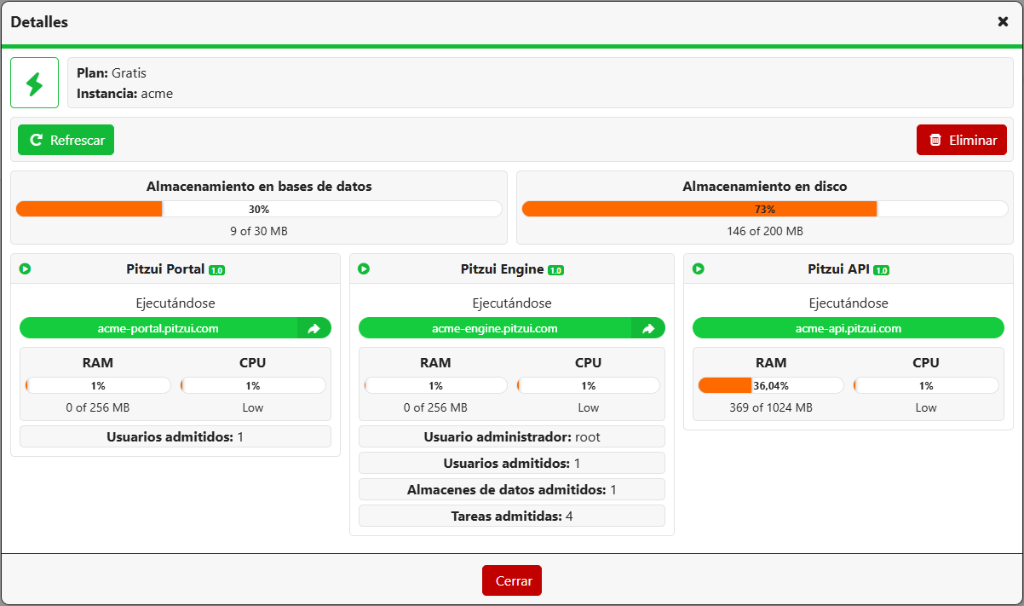1024x606 pixels.
Task: Click the Refrescar button
Action: tap(66, 140)
